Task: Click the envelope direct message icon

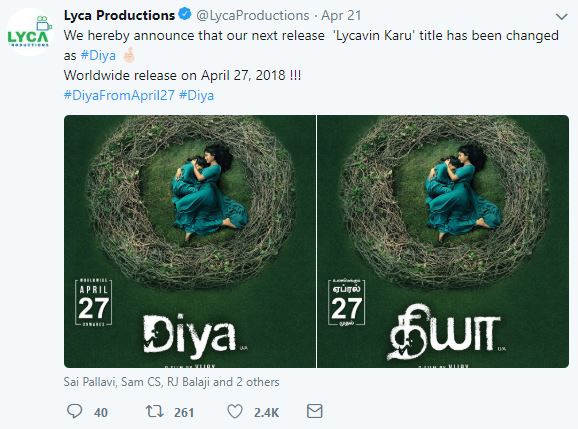Action: pos(315,411)
